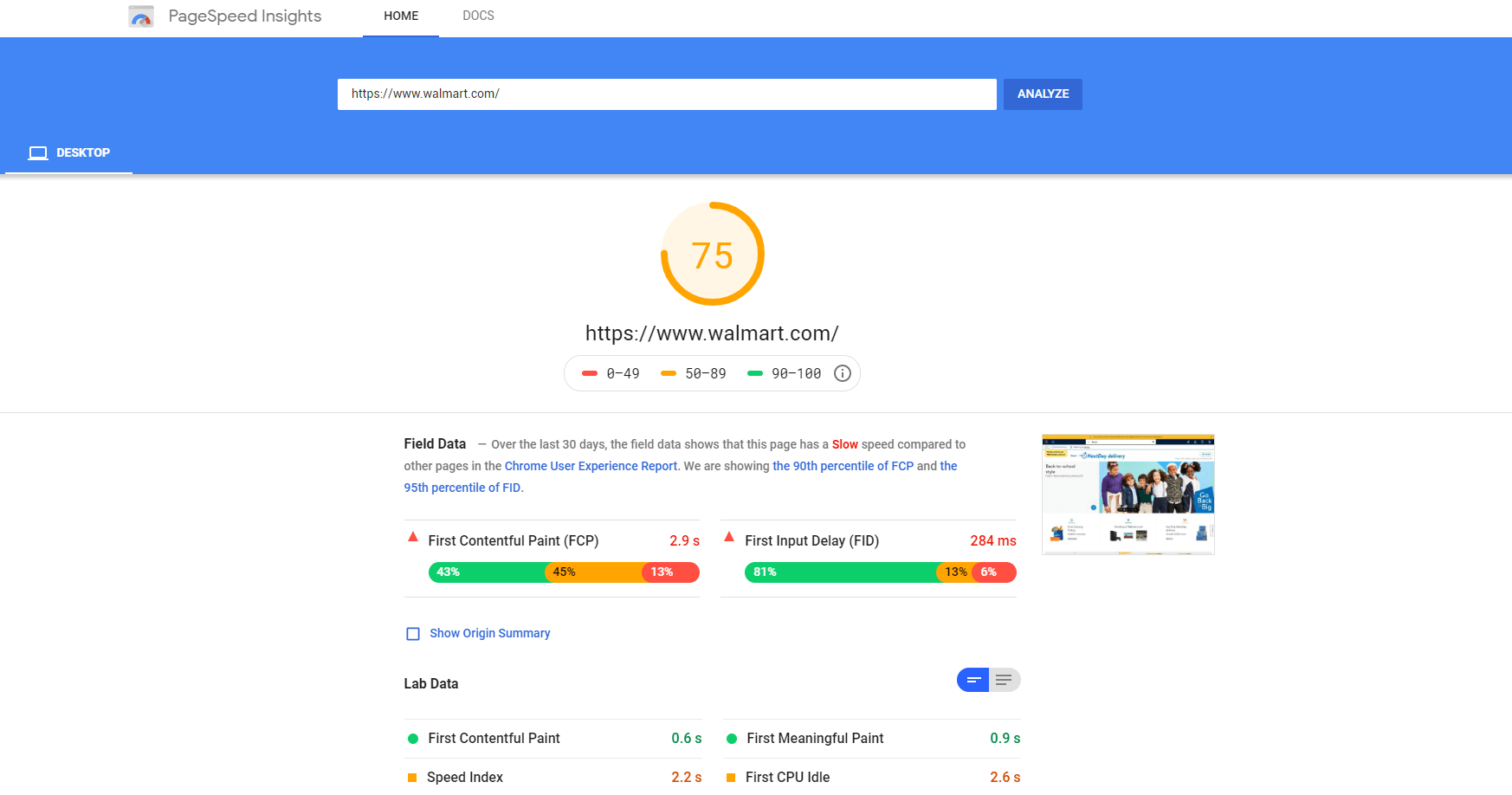Screen dimensions: 1512x795
Task: Open the 90th percentile of FCP link
Action: point(843,466)
